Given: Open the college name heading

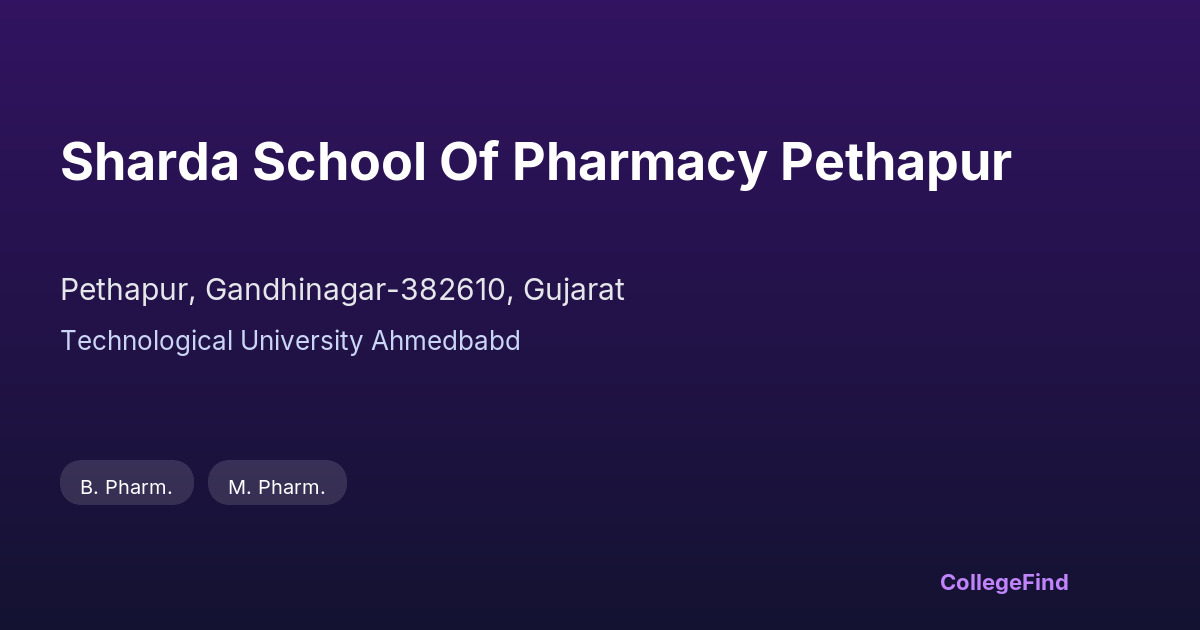Looking at the screenshot, I should (x=535, y=162).
